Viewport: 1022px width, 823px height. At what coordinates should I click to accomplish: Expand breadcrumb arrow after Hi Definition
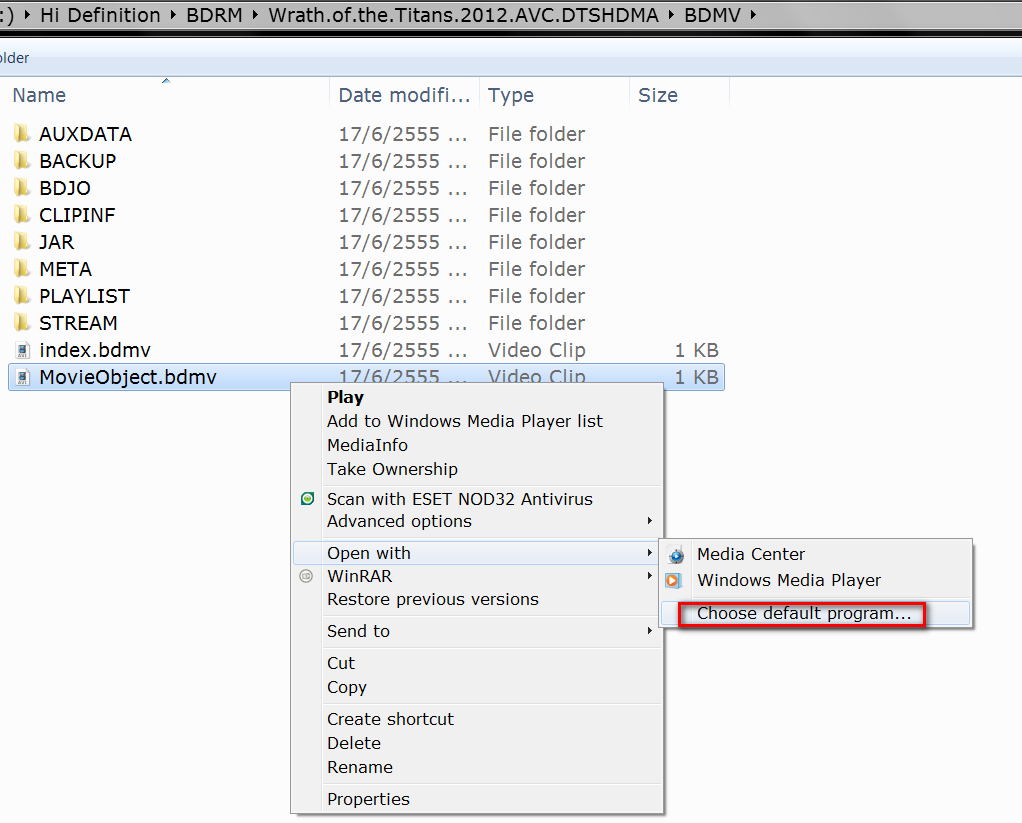click(x=173, y=14)
